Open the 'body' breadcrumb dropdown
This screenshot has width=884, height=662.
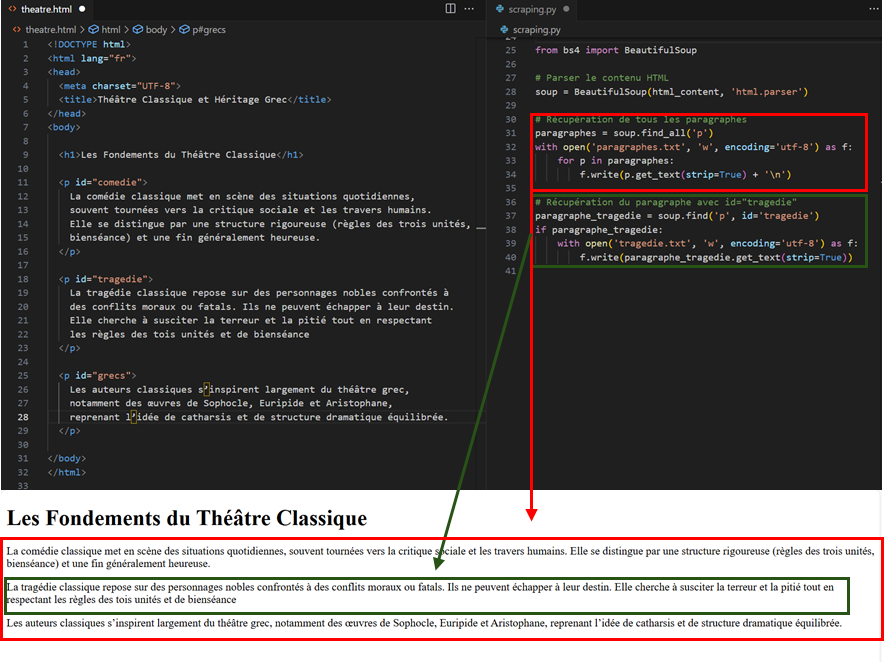(x=156, y=29)
